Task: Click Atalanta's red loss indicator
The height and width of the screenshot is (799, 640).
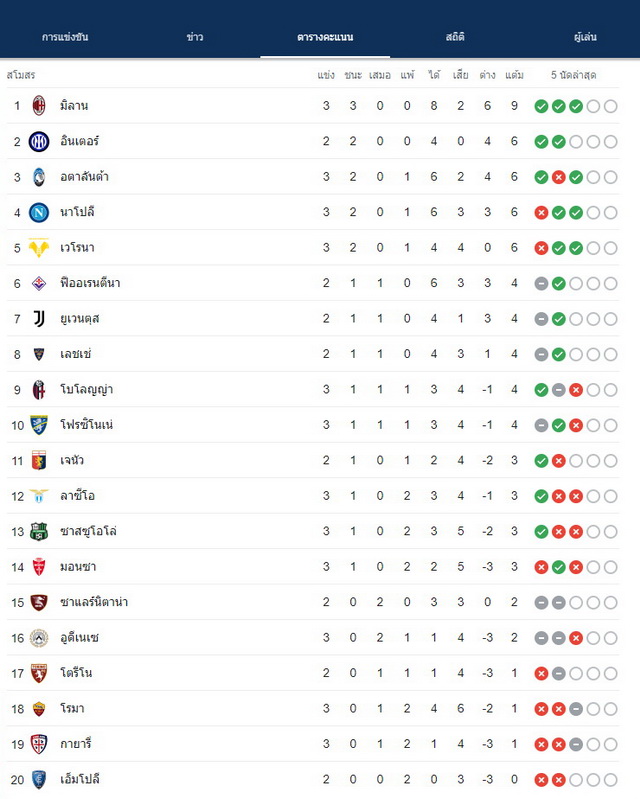Action: [x=558, y=177]
